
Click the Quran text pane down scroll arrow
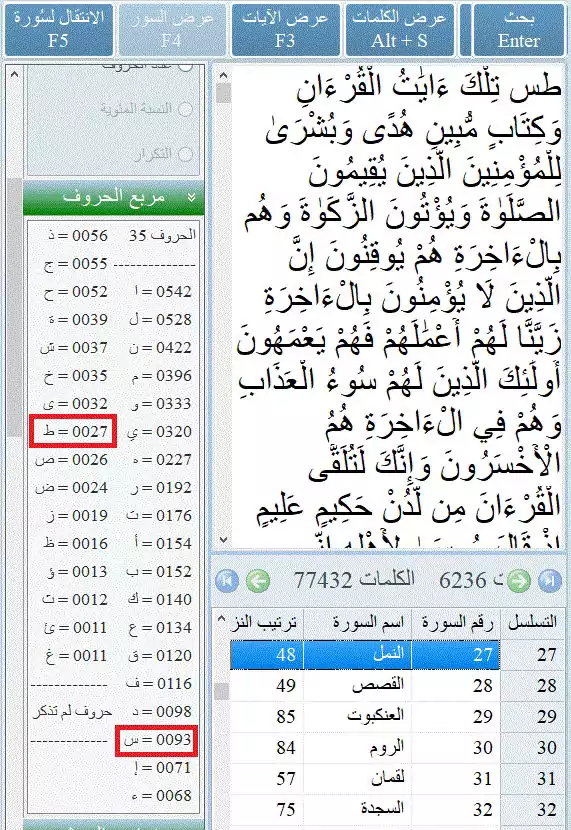(223, 540)
